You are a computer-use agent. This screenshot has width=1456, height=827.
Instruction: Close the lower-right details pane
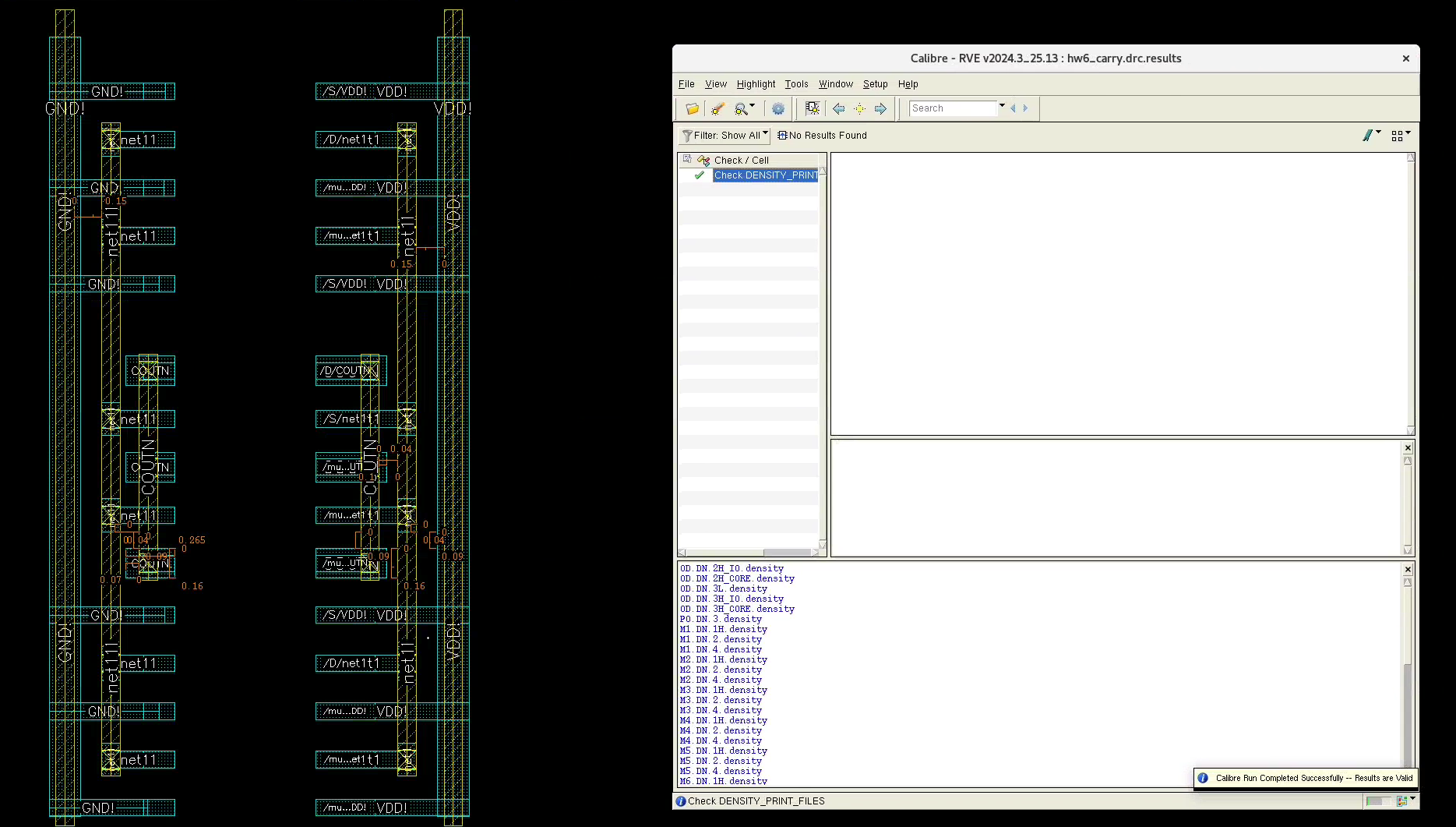pyautogui.click(x=1408, y=448)
